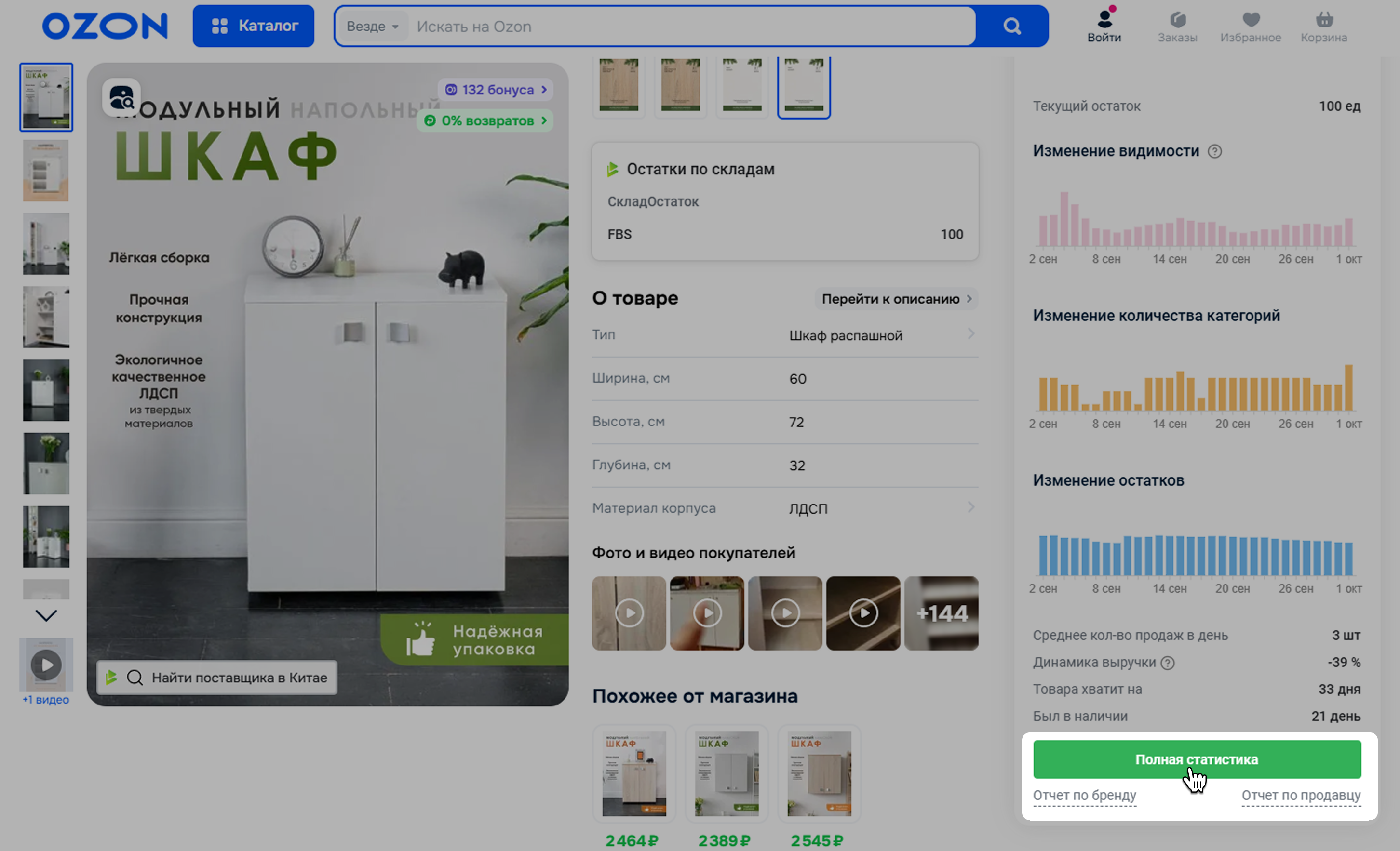The width and height of the screenshot is (1400, 851).
Task: Click help icon next to Изменение видимости
Action: 1214,151
